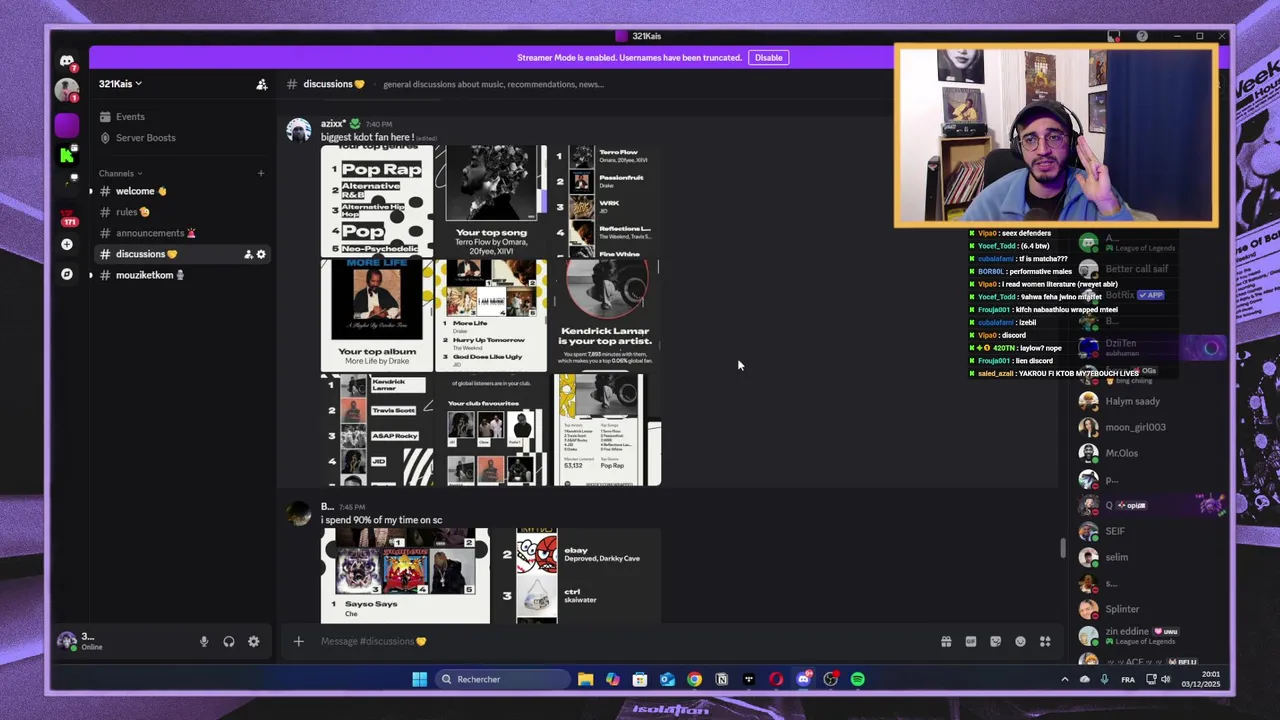The image size is (1280, 720).
Task: Open Your top genres Pop Rap image
Action: coord(377,201)
